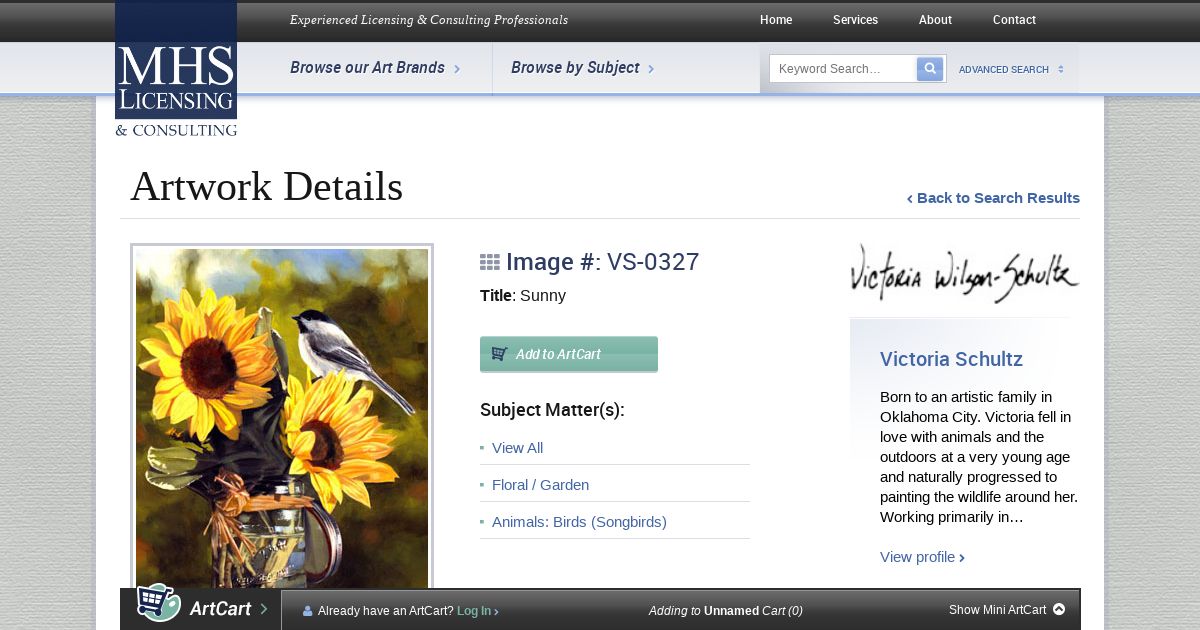Focus the Keyword Search field

[x=843, y=69]
